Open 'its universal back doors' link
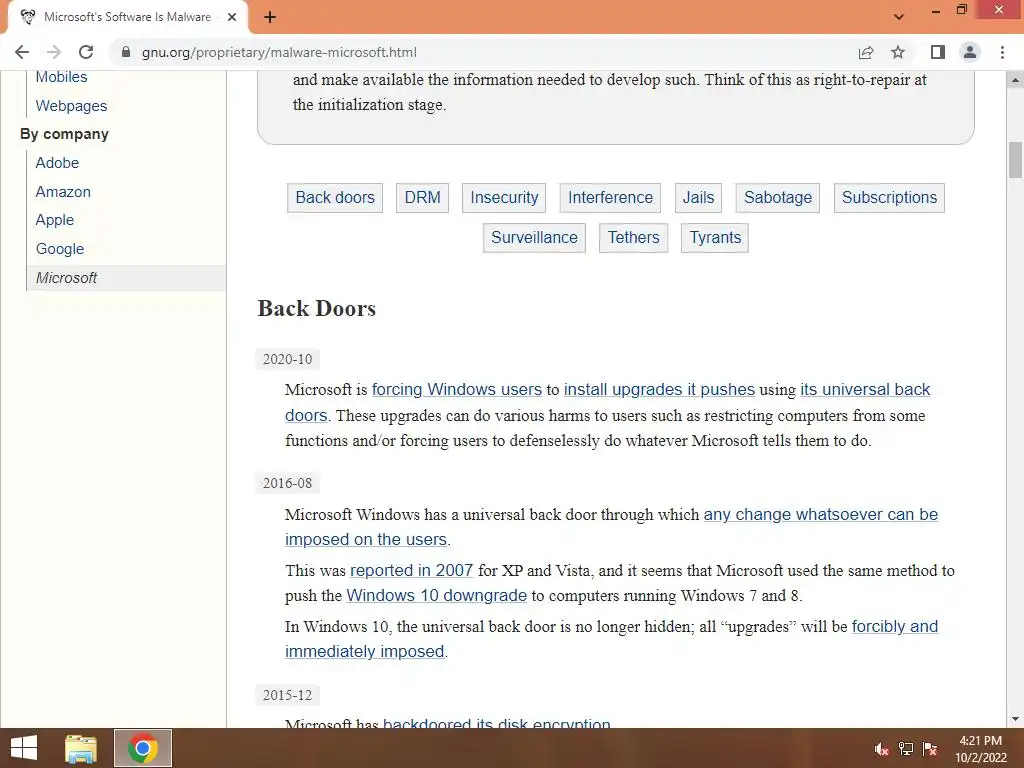This screenshot has width=1024, height=768. click(x=865, y=389)
